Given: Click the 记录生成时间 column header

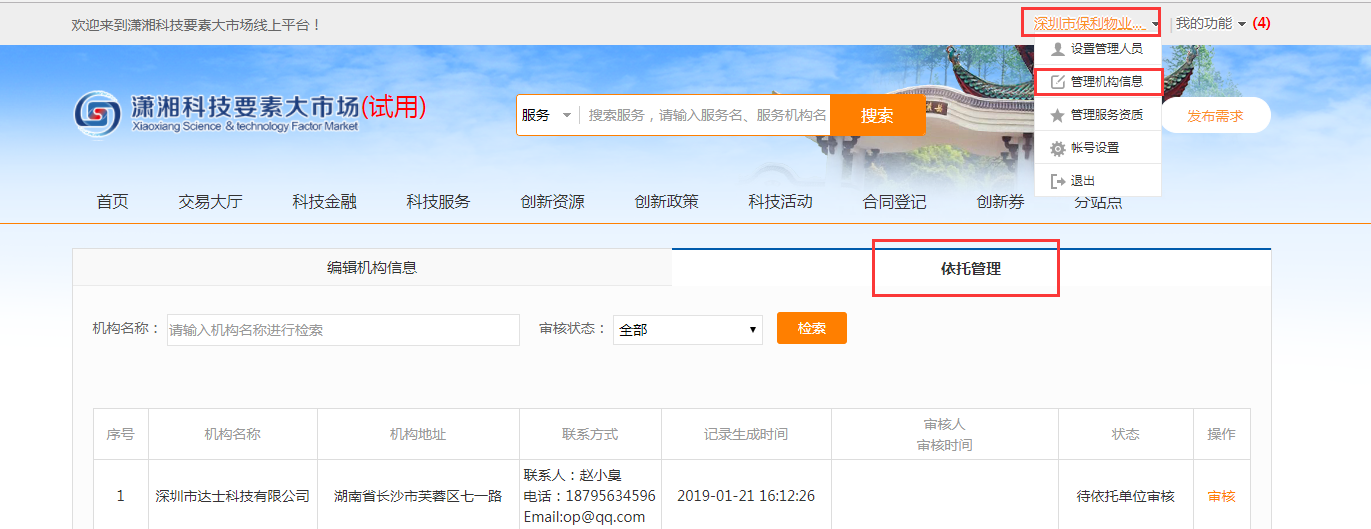Looking at the screenshot, I should click(x=746, y=434).
